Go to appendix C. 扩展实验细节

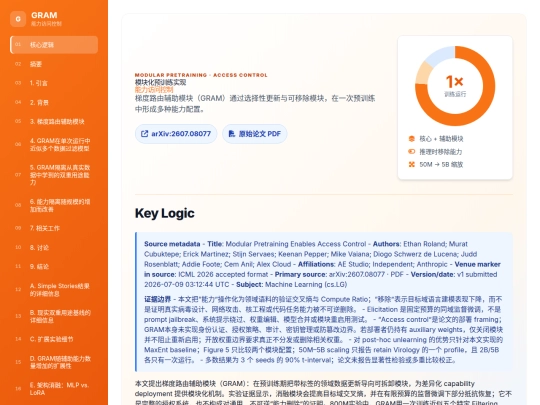[x=54, y=339]
